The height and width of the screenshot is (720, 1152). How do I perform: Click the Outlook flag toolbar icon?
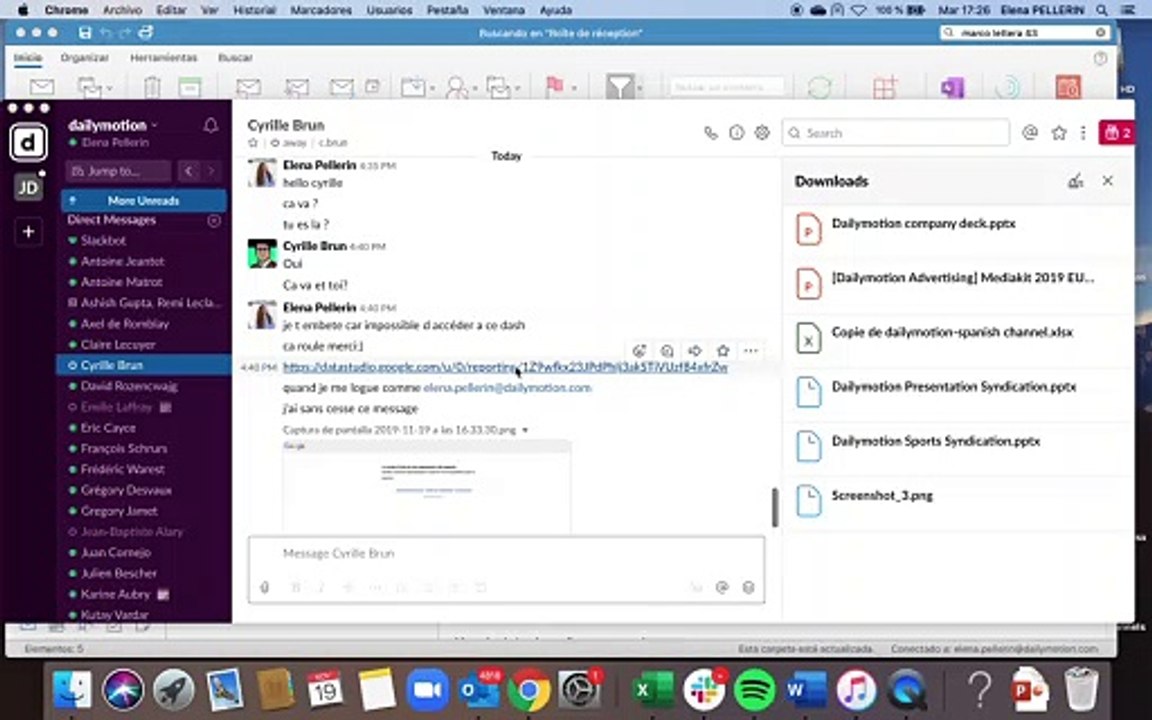(x=555, y=87)
